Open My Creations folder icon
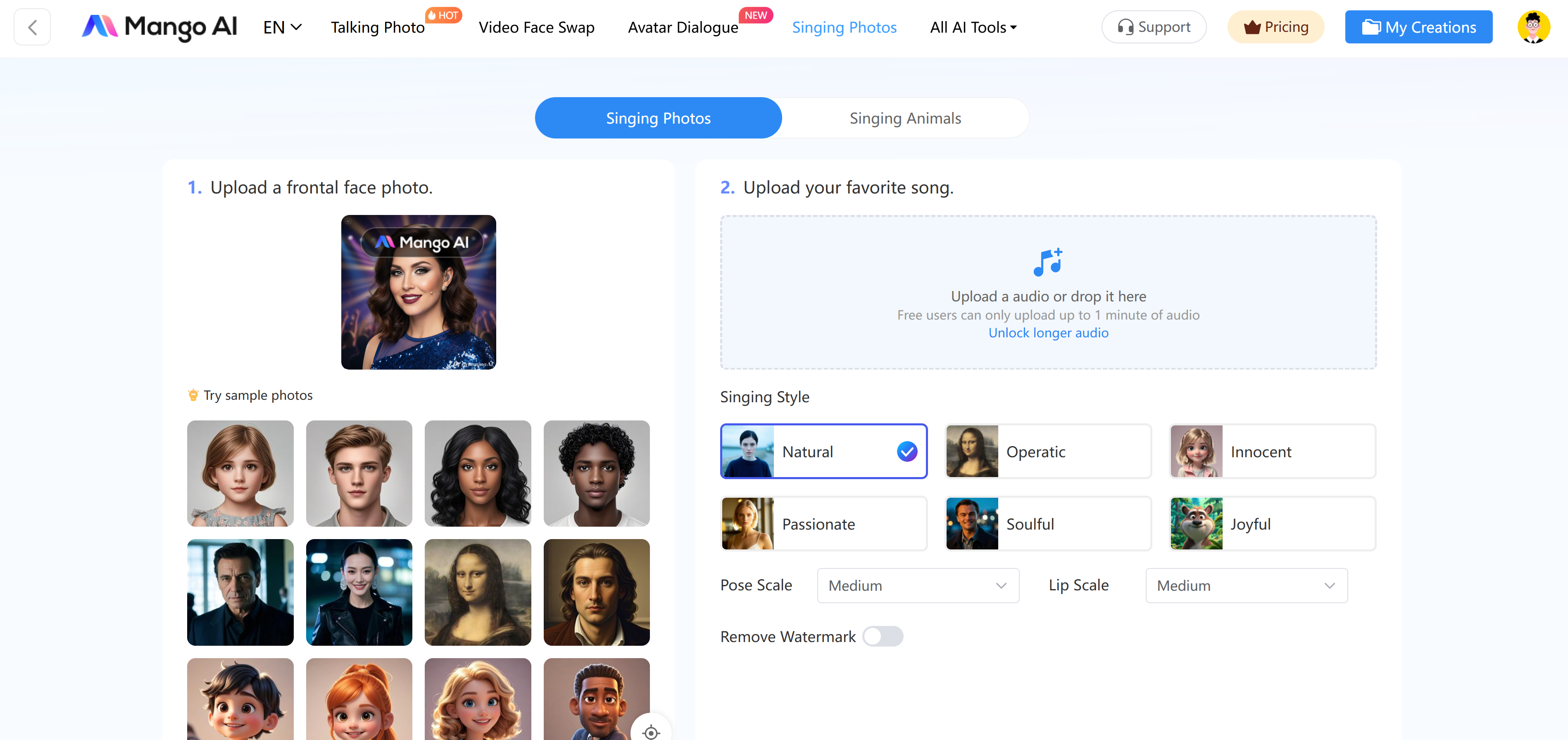The height and width of the screenshot is (740, 1568). pyautogui.click(x=1371, y=27)
